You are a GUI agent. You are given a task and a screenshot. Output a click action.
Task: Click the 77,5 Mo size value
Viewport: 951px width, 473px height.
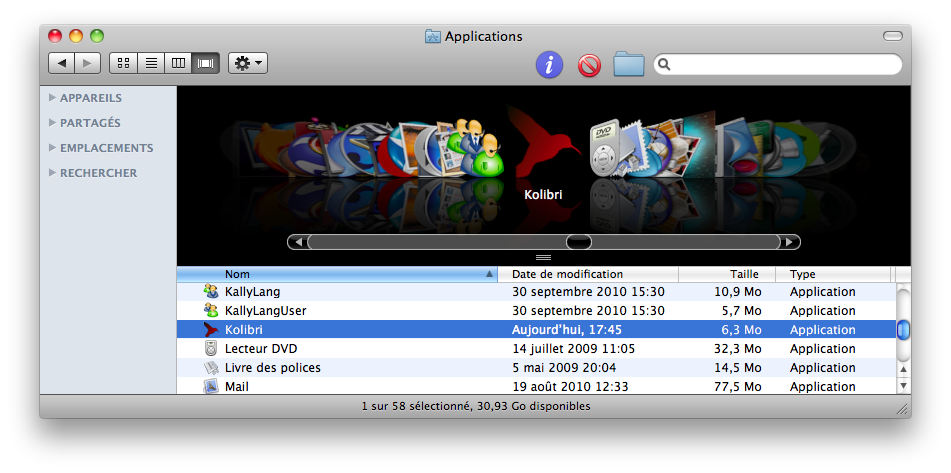coord(737,386)
